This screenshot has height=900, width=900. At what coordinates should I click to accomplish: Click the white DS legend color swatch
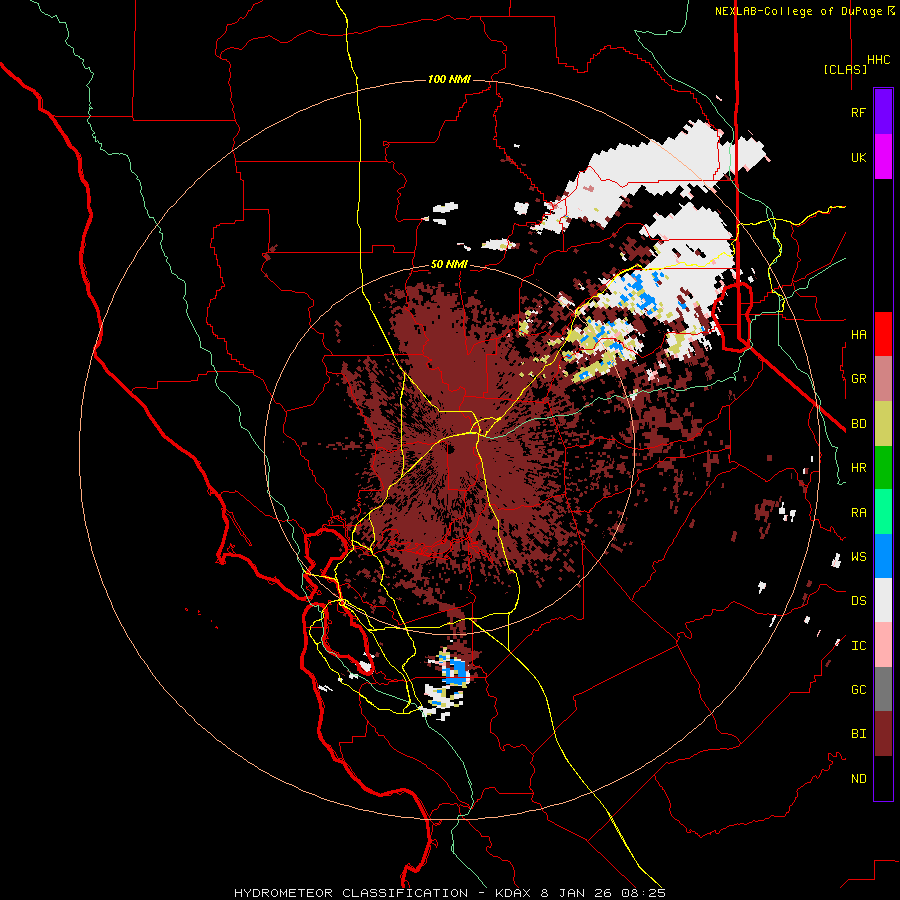[883, 600]
